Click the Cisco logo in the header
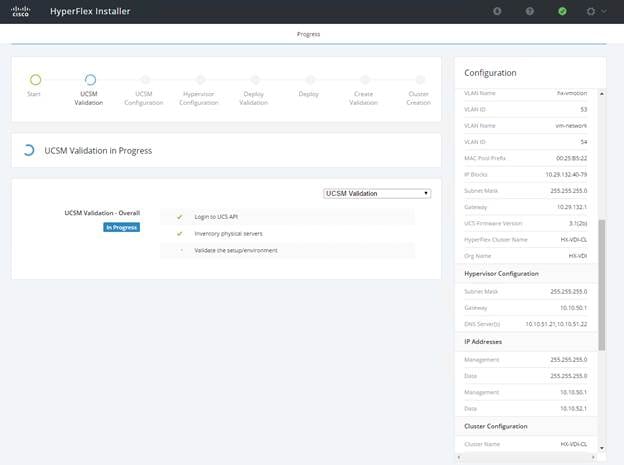Viewport: 624px width, 465px height. click(20, 11)
